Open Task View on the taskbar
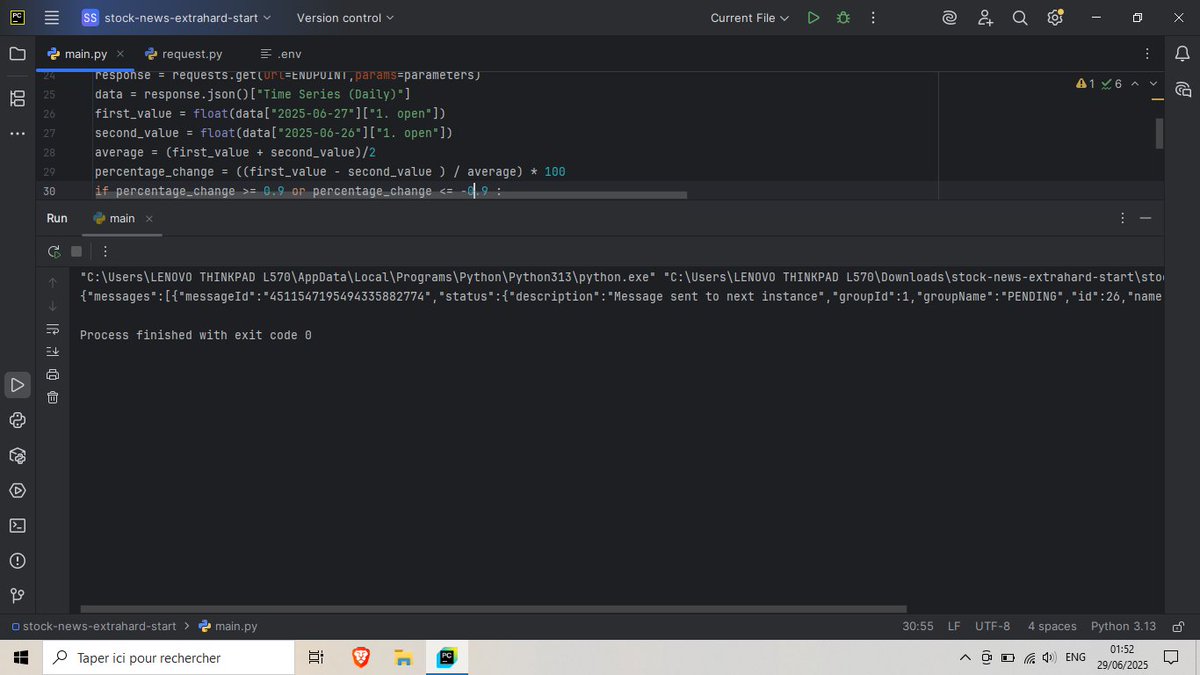This screenshot has width=1200, height=675. click(x=316, y=657)
